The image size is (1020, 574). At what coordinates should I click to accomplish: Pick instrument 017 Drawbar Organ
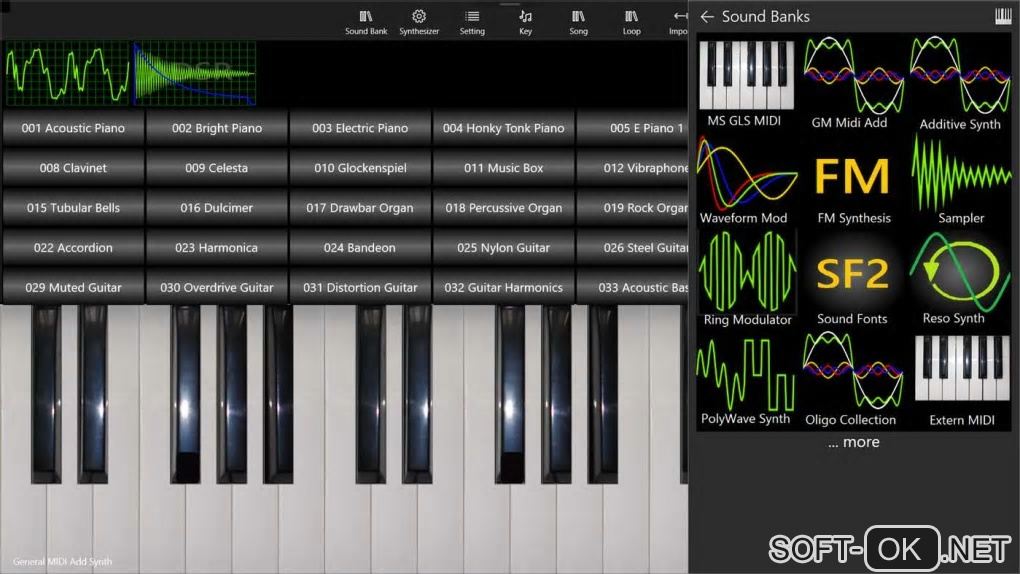(360, 208)
